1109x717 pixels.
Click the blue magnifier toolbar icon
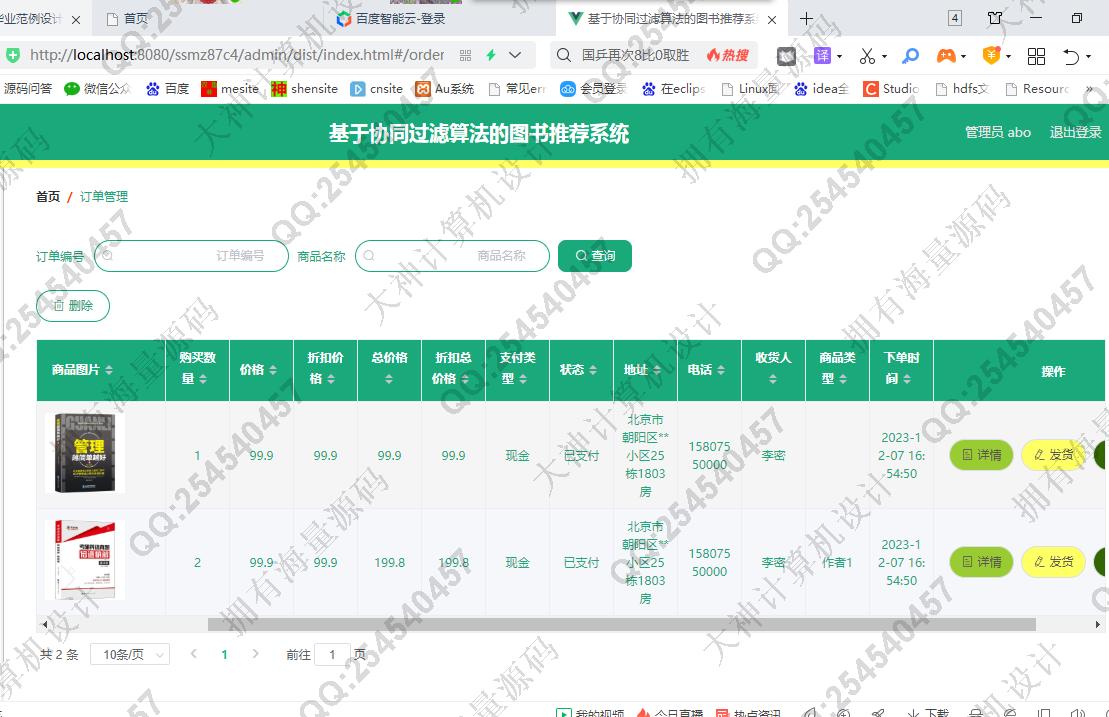[911, 56]
